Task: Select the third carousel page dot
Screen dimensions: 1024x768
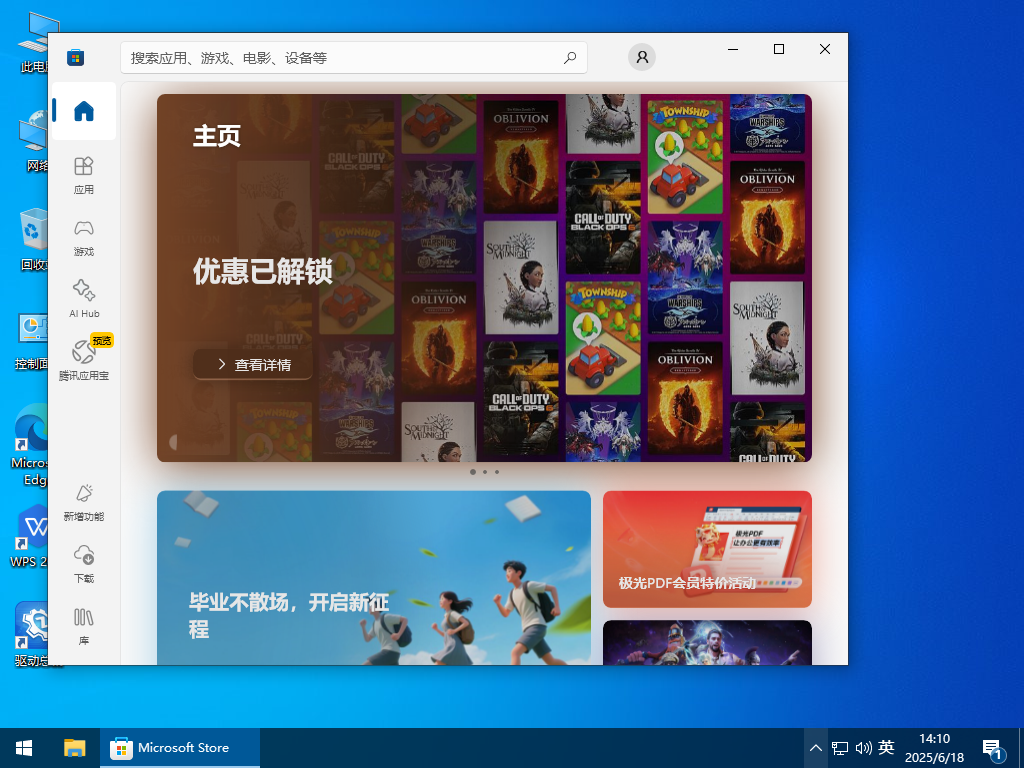Action: (x=497, y=472)
